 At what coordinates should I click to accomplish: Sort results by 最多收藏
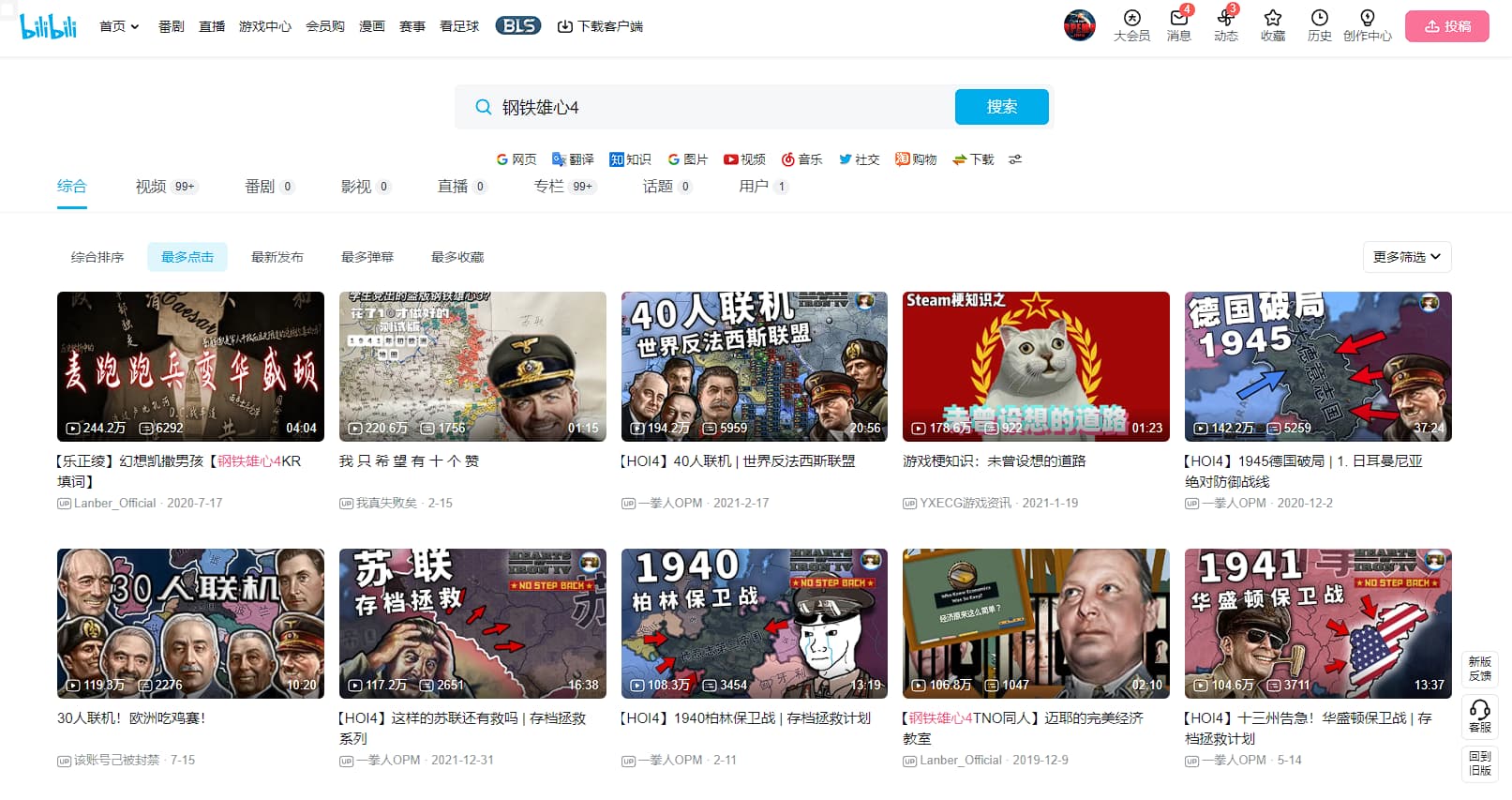457,257
